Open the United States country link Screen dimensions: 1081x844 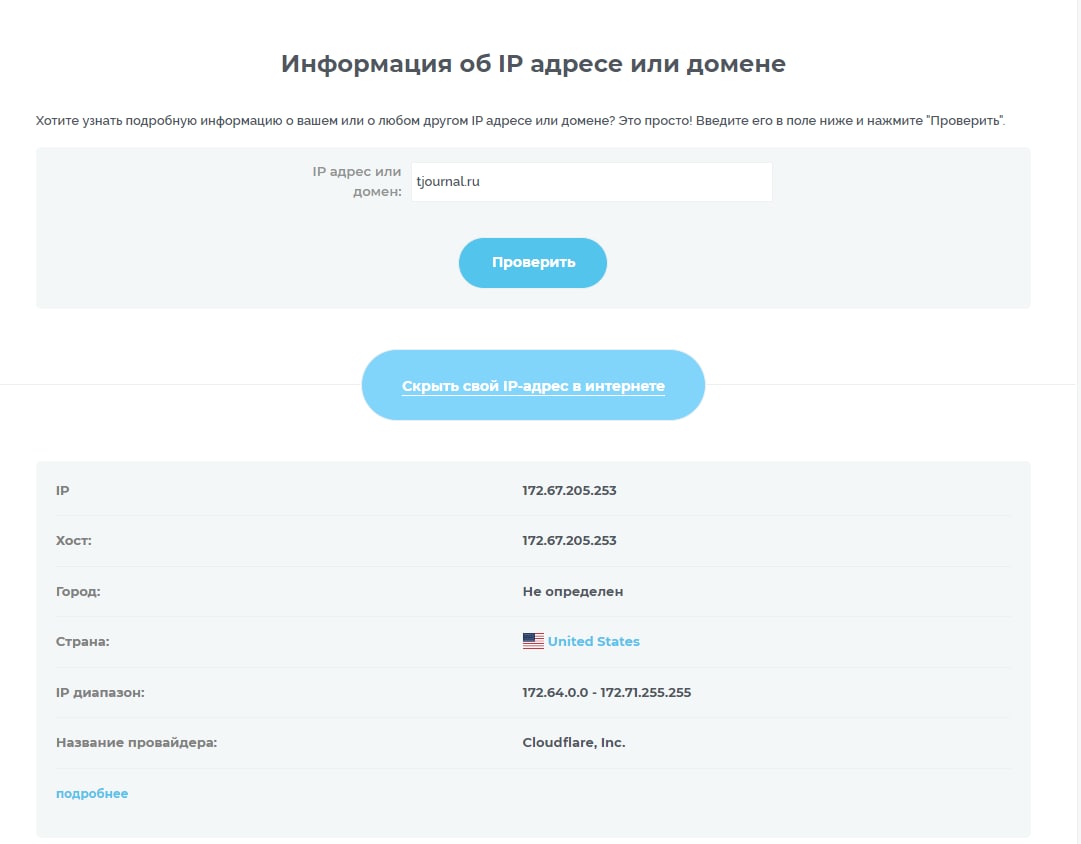click(x=594, y=641)
